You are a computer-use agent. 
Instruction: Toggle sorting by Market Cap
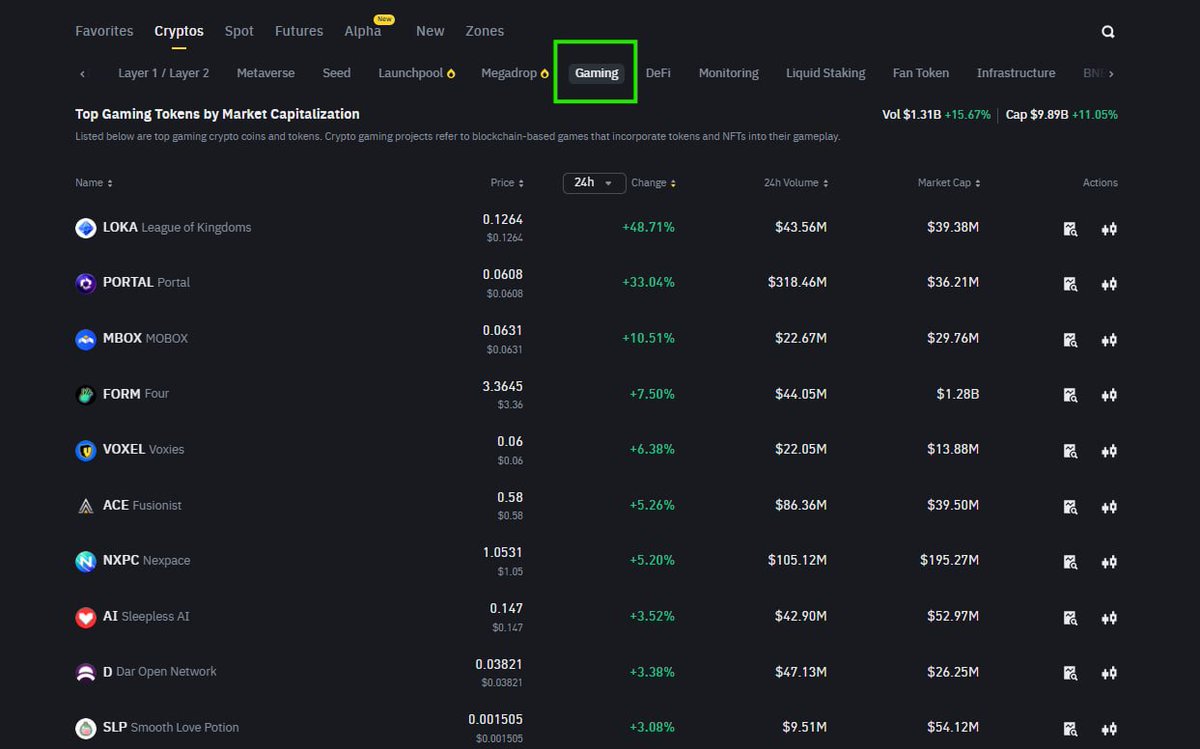coord(948,183)
